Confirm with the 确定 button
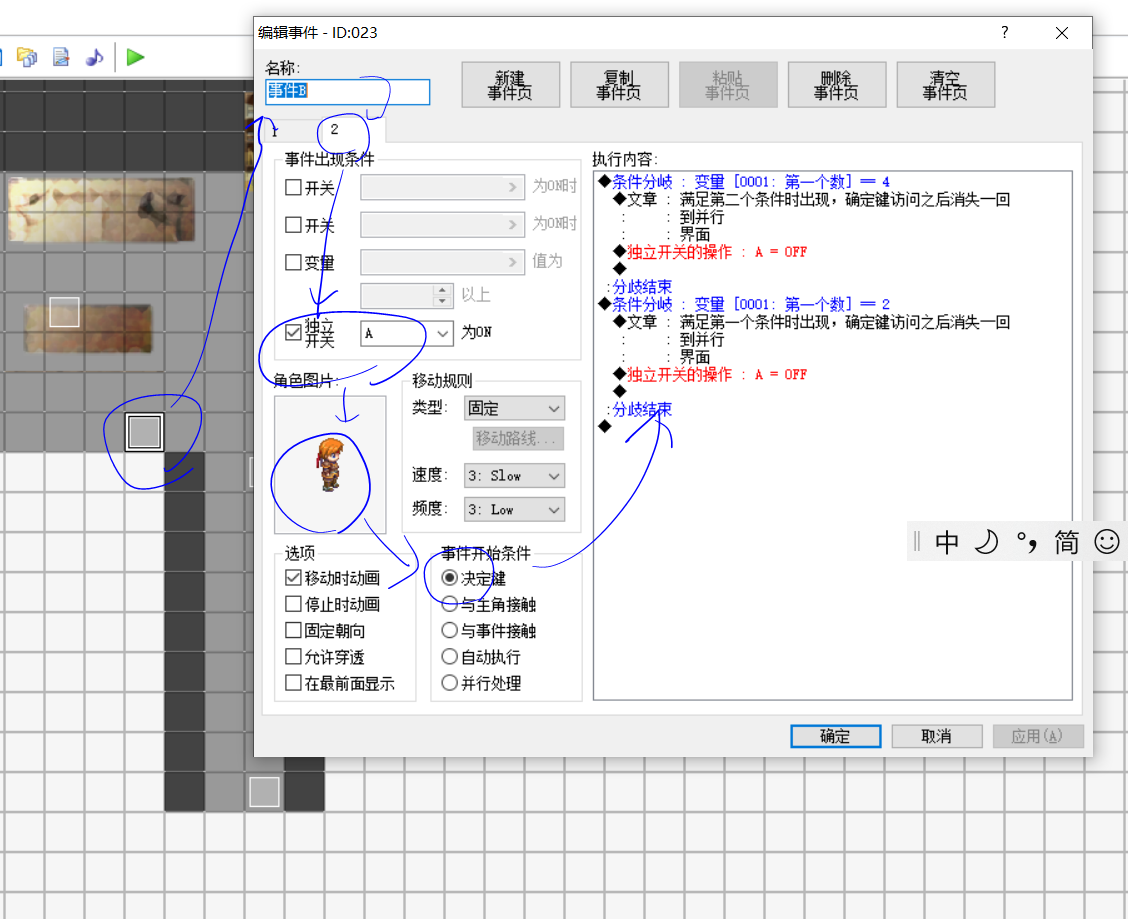This screenshot has width=1128, height=919. point(835,736)
